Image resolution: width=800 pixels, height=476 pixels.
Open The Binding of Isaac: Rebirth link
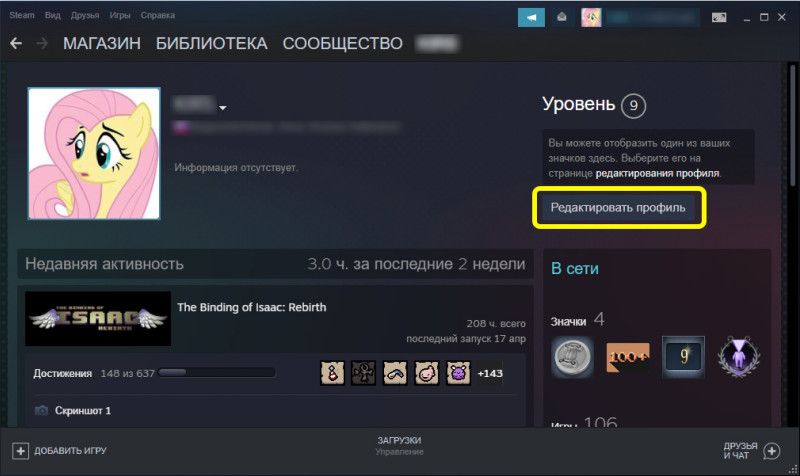(x=252, y=307)
